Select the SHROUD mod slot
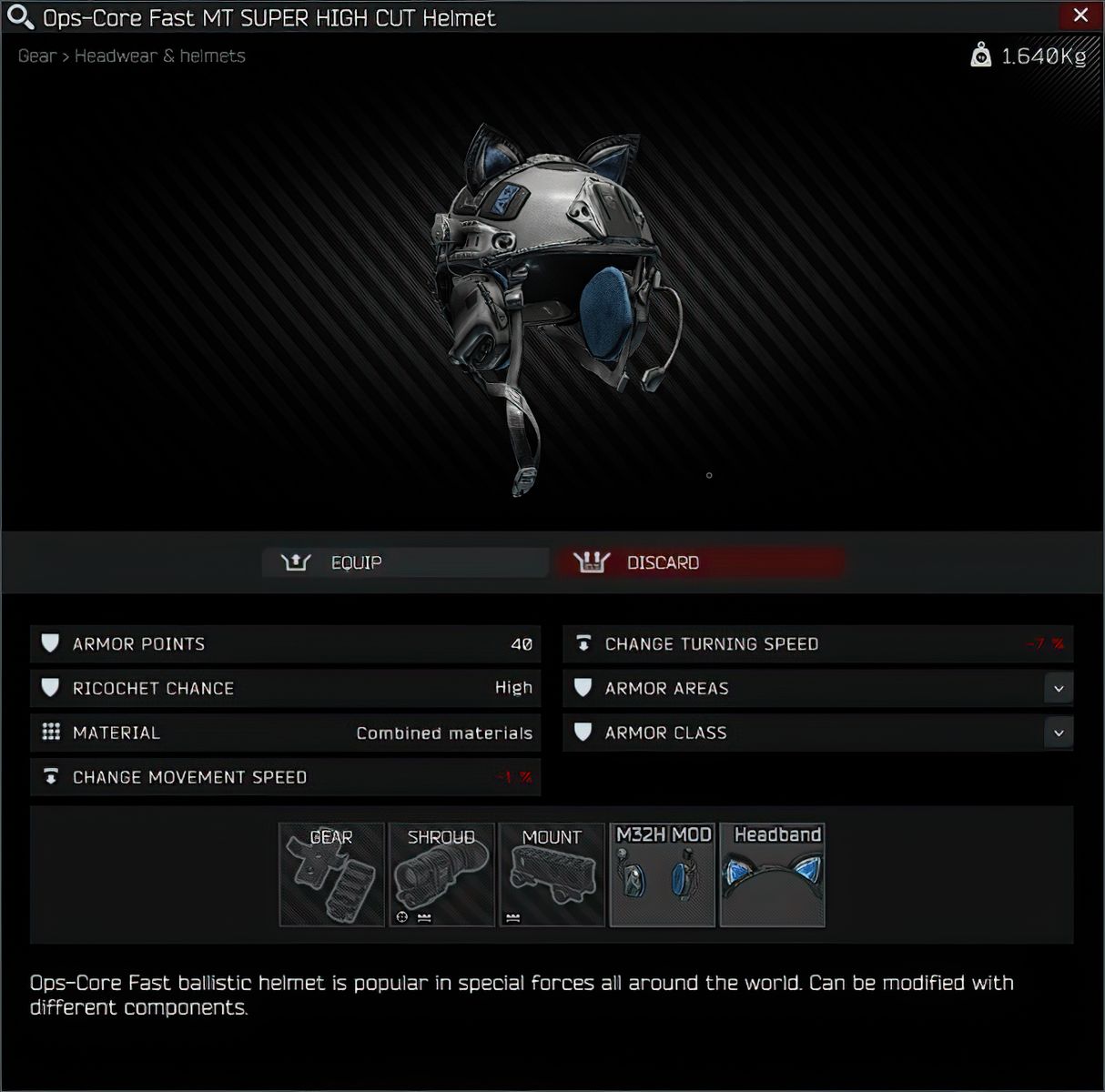Viewport: 1105px width, 1092px height. 441,875
